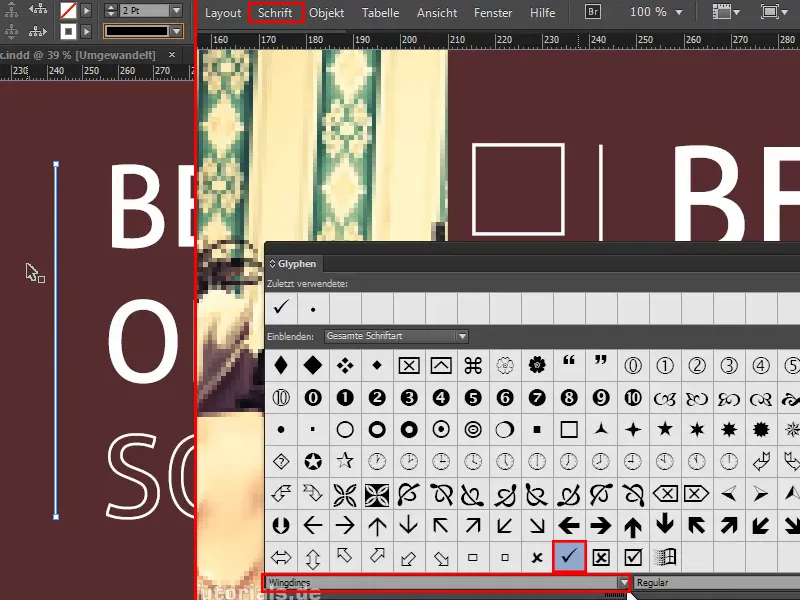Viewport: 800px width, 600px height.
Task: Open the Ansicht menu
Action: click(437, 13)
